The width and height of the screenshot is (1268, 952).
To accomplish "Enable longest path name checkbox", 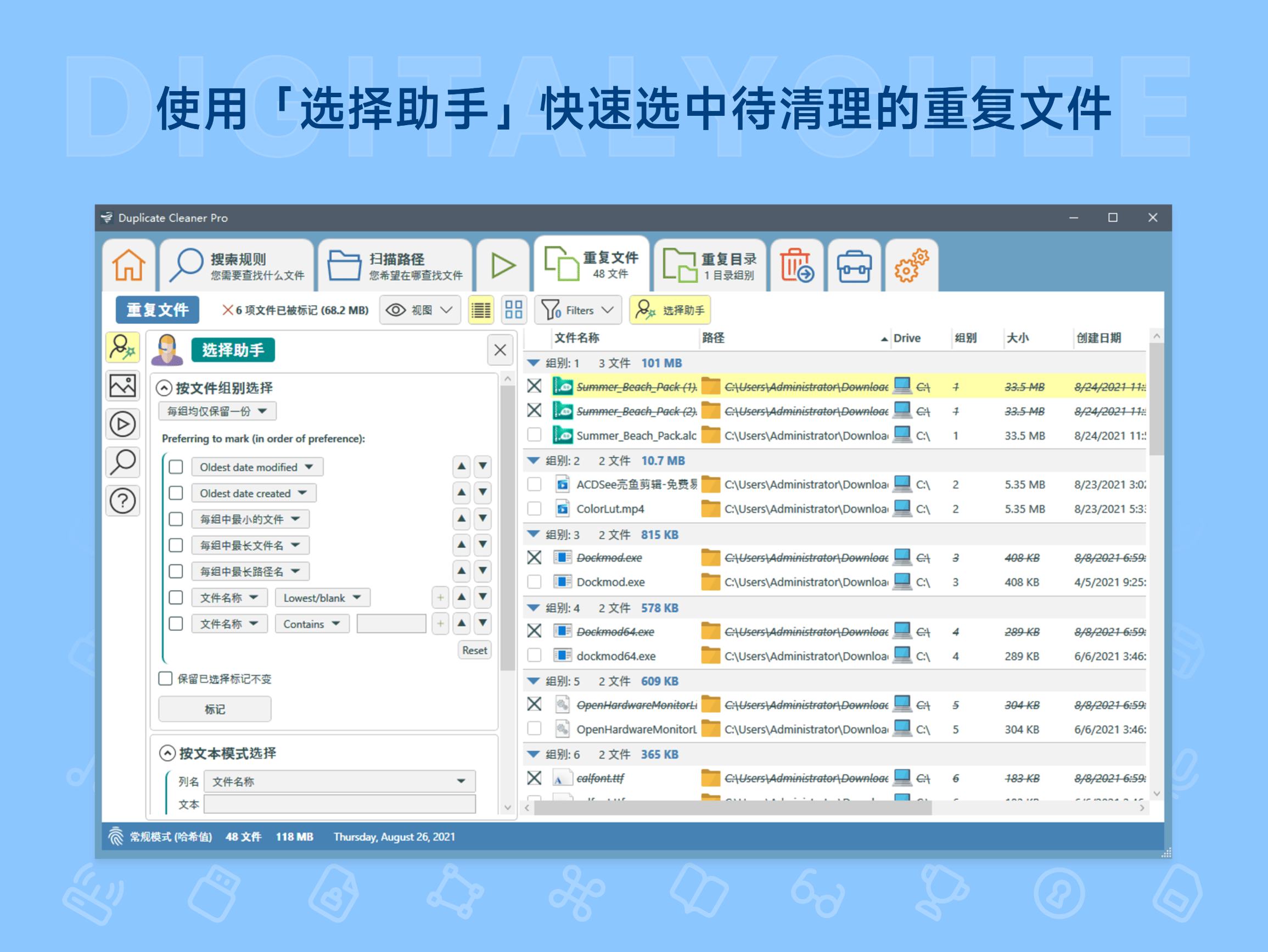I will [176, 571].
